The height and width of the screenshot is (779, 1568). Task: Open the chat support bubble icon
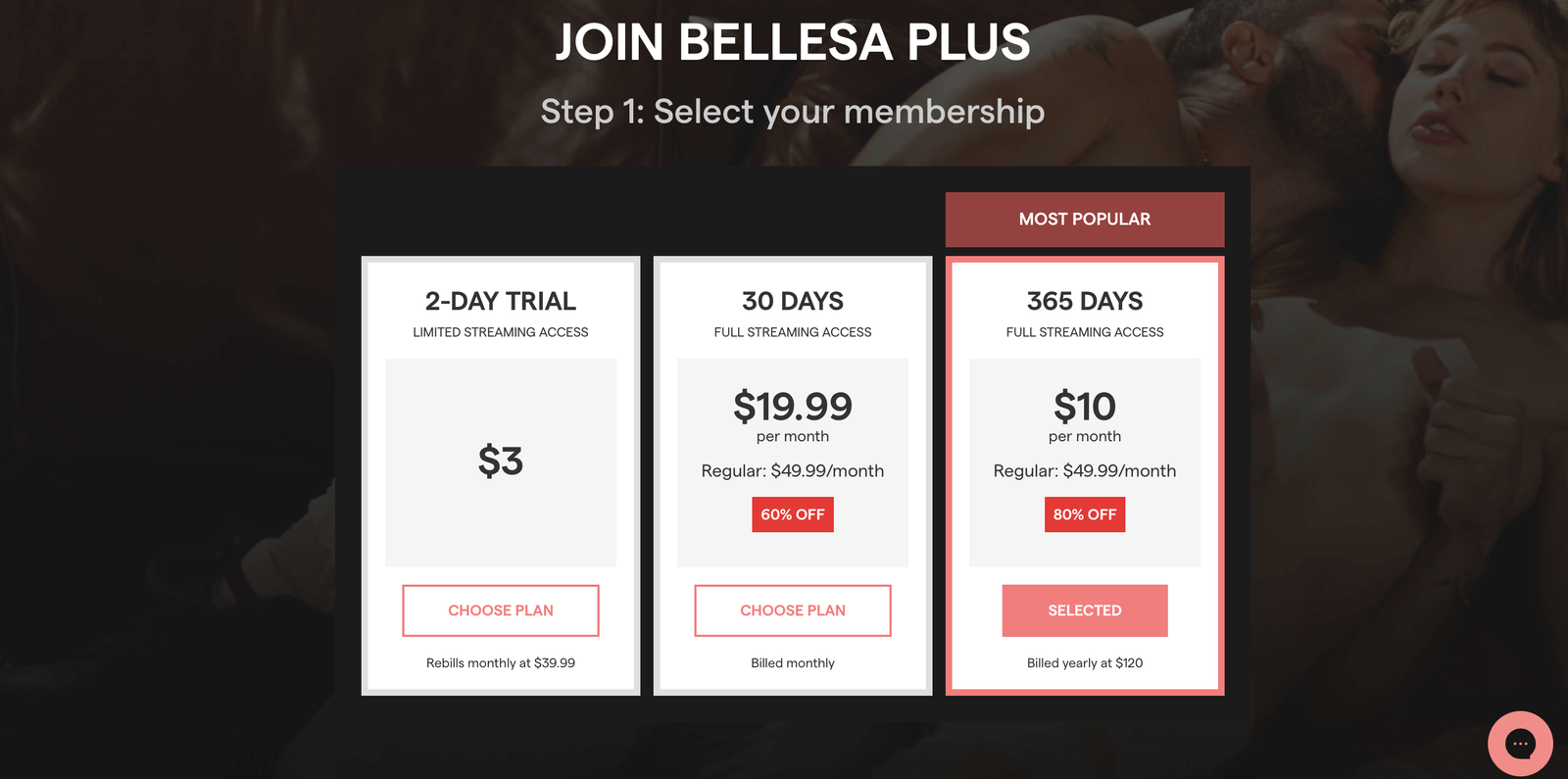1519,744
